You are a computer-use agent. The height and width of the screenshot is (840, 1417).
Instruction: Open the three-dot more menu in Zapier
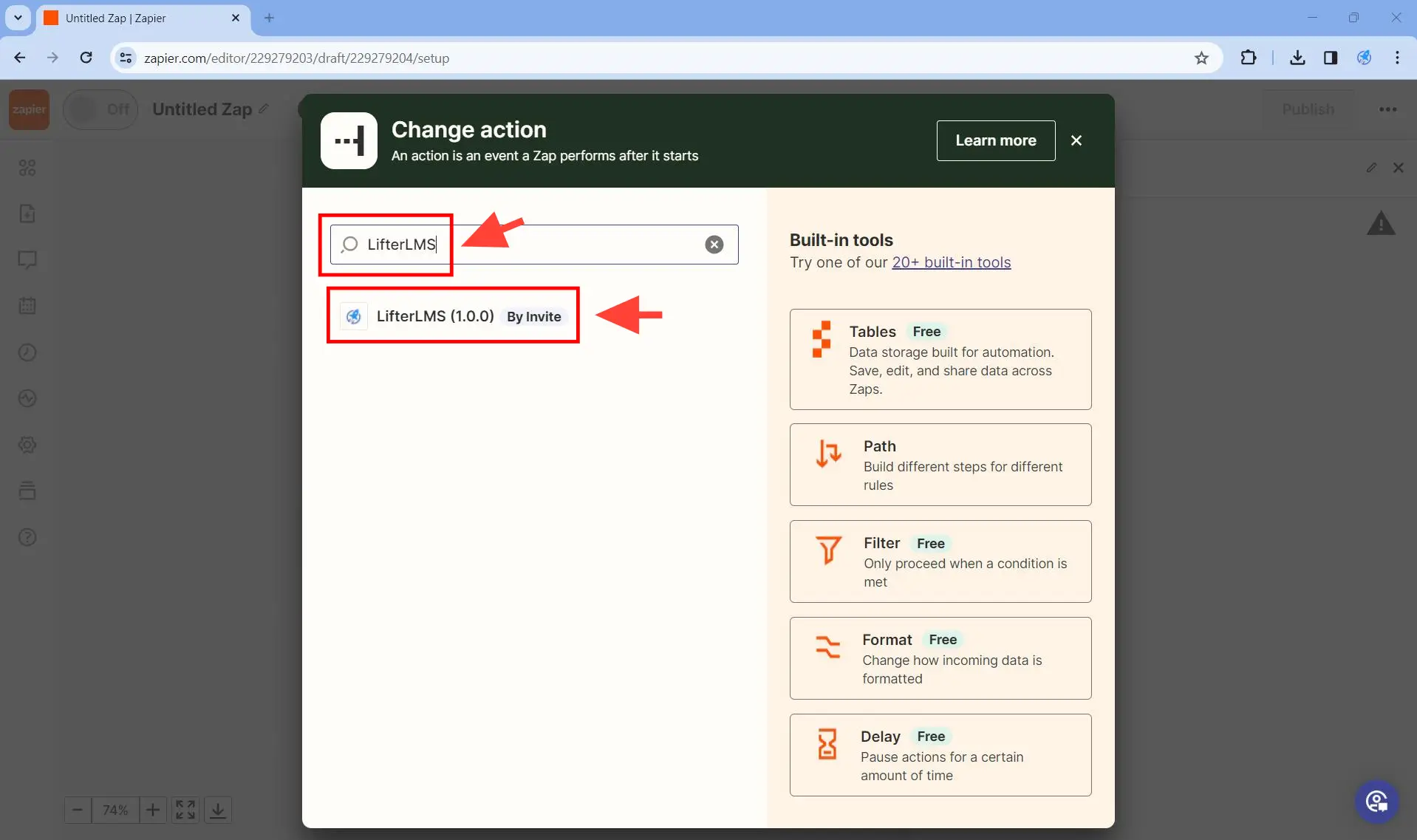pyautogui.click(x=1387, y=109)
